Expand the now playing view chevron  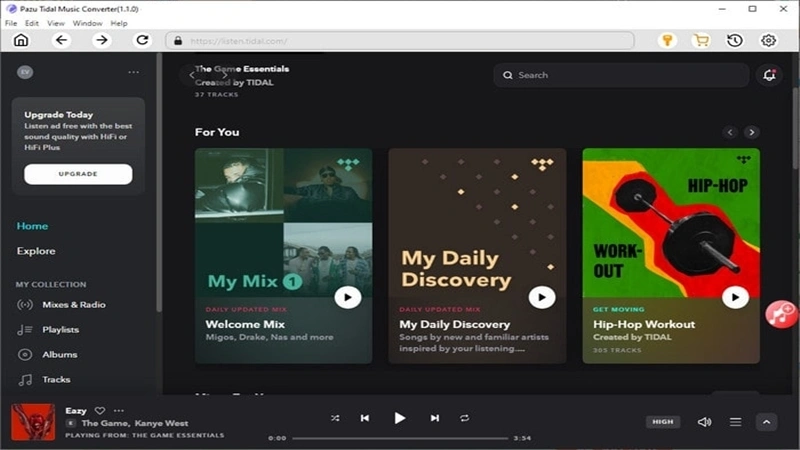pos(766,422)
